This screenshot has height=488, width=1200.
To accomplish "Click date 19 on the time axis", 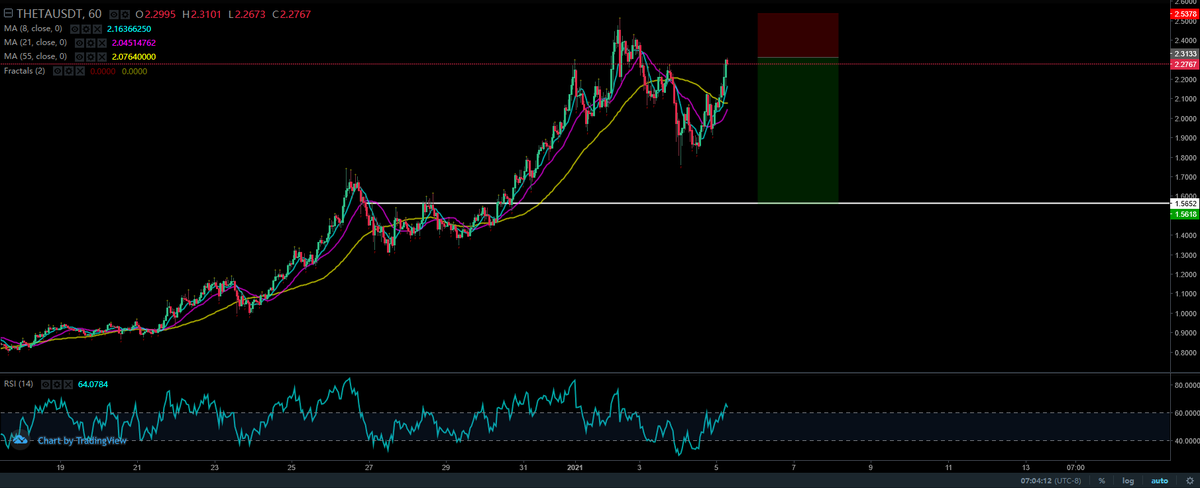I will point(60,466).
